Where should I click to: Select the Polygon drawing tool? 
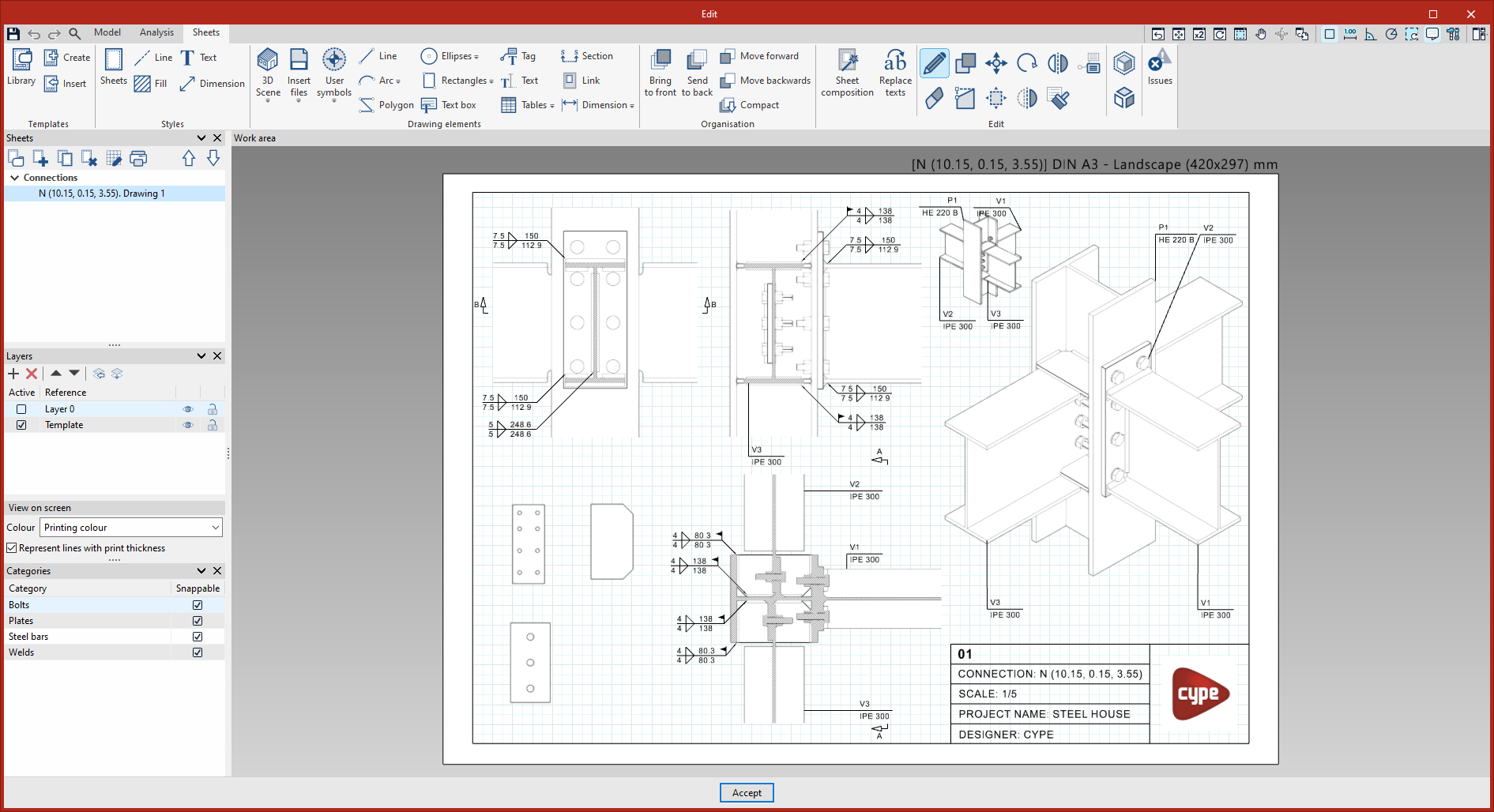pyautogui.click(x=386, y=105)
